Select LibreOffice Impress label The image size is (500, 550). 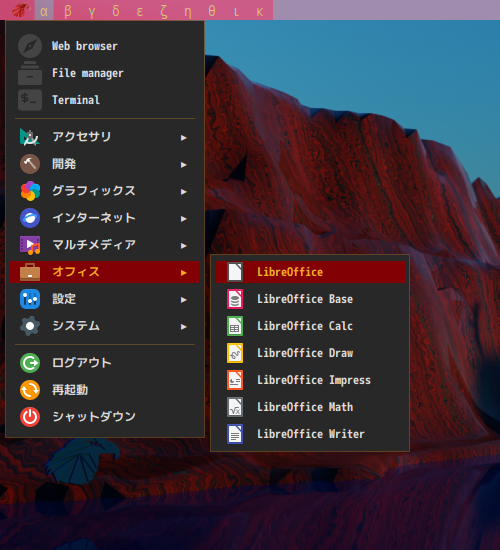click(314, 380)
